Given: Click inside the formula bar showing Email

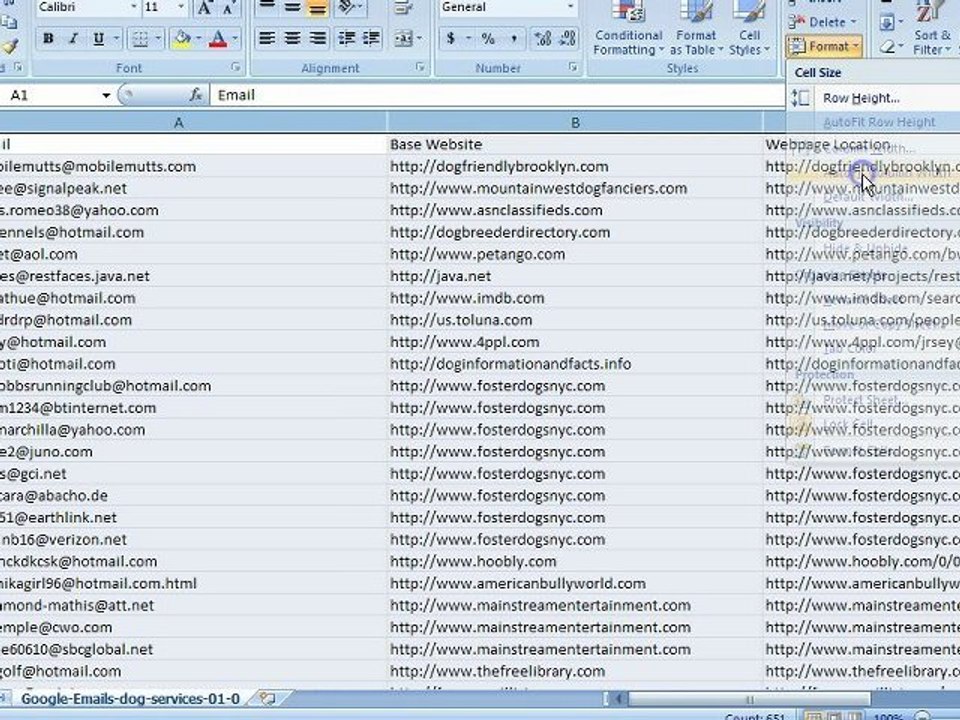Looking at the screenshot, I should (497, 95).
